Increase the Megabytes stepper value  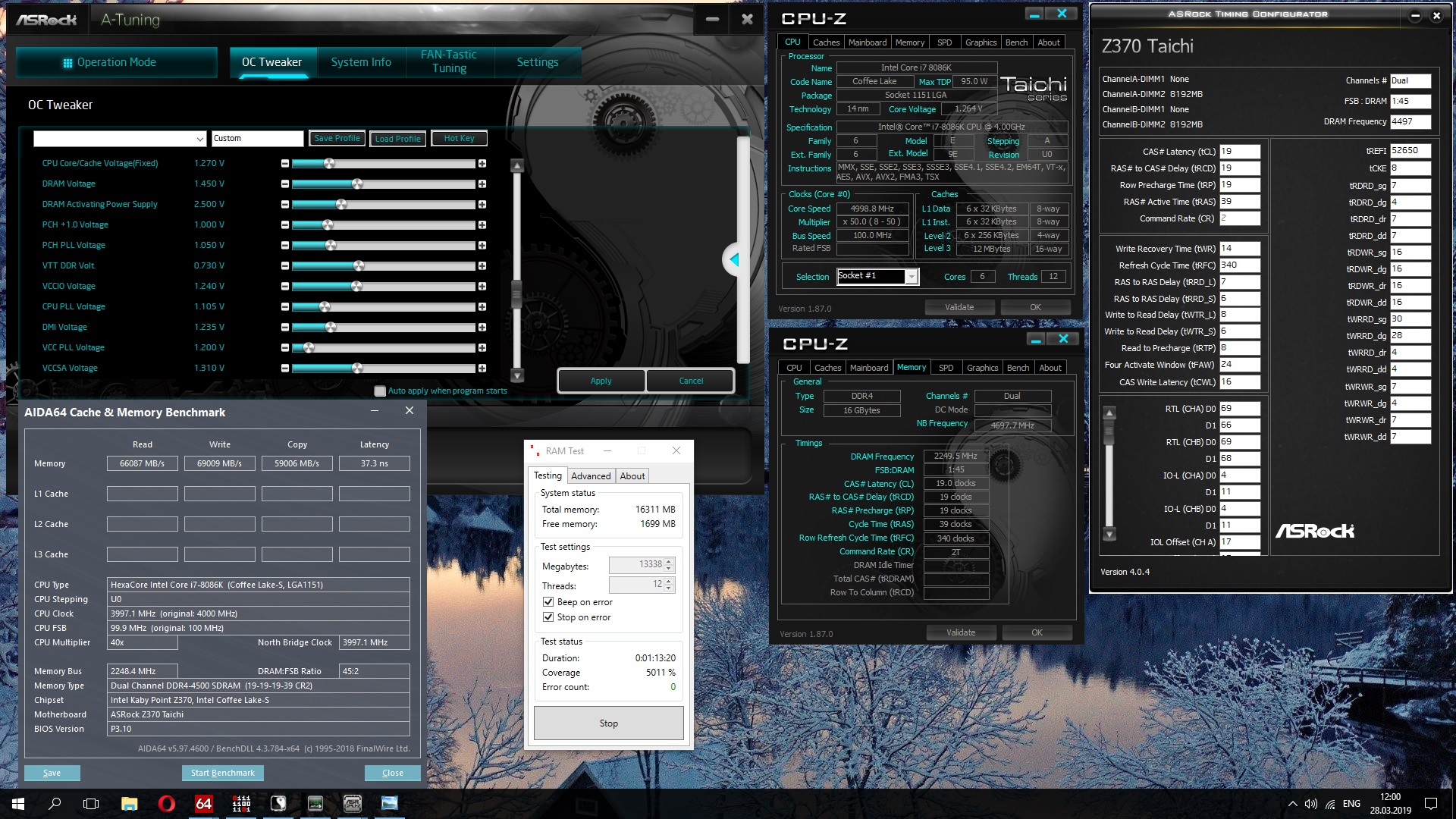tap(669, 561)
